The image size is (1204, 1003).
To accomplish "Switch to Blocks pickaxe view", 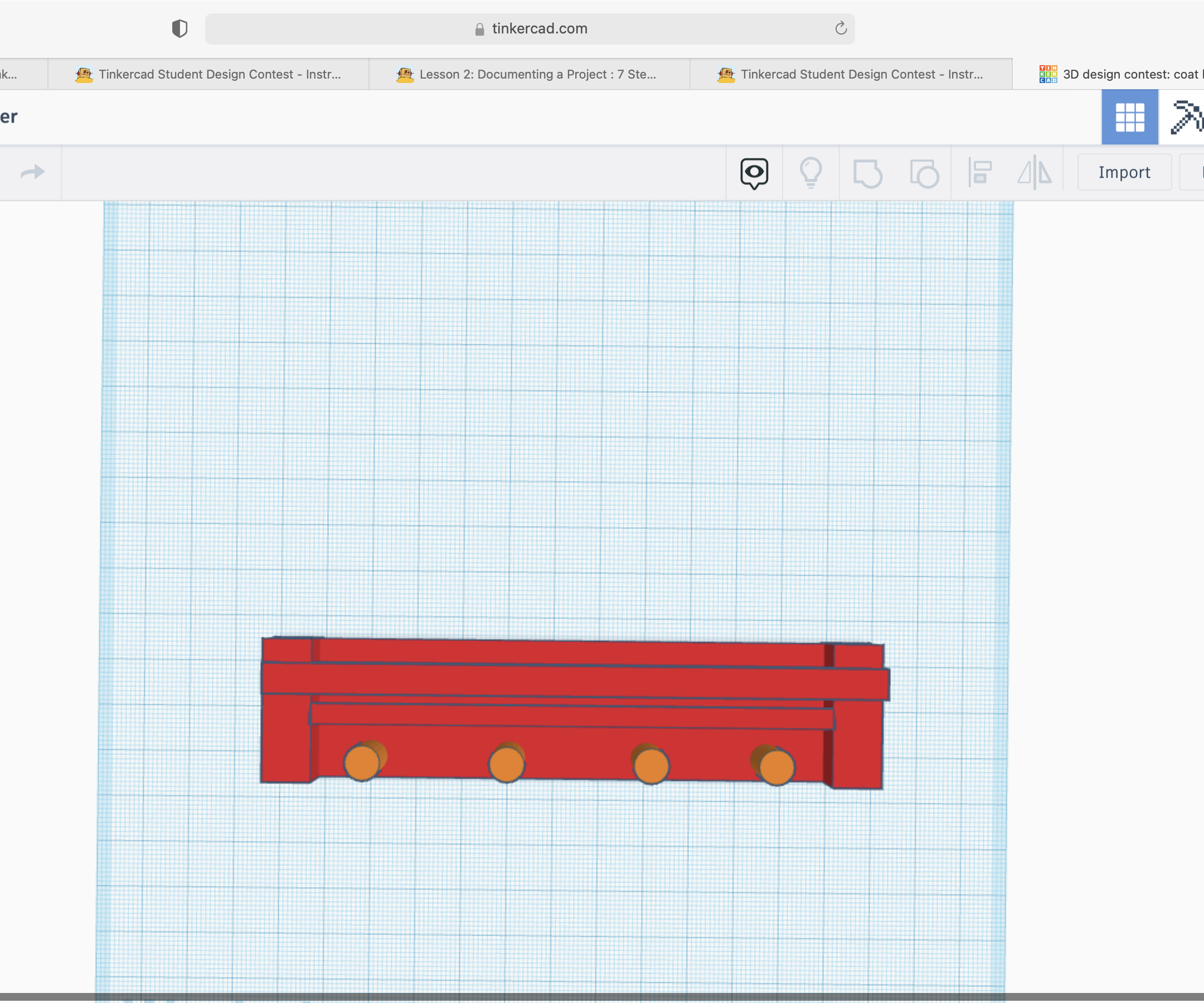I will [1186, 117].
